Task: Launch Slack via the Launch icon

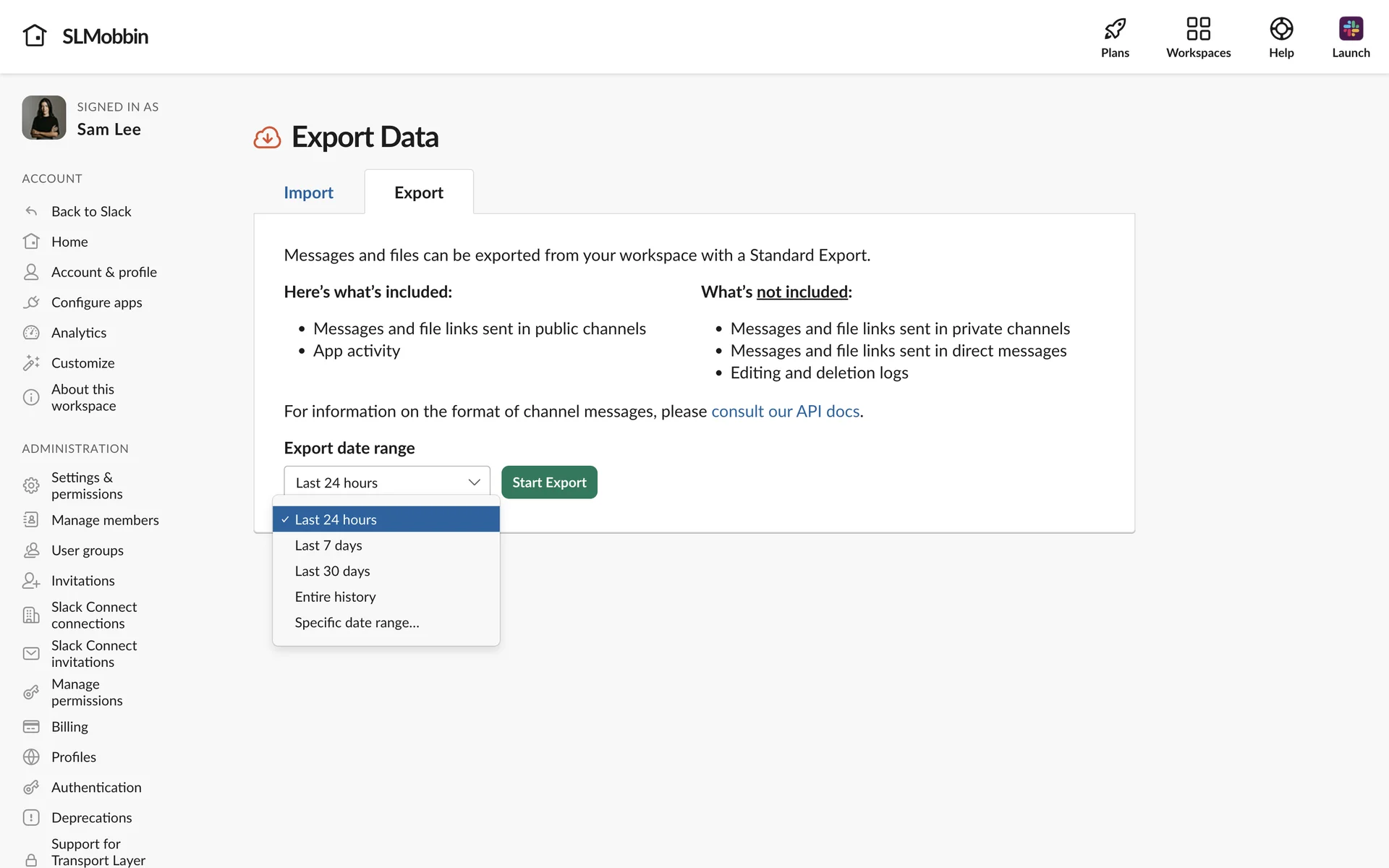Action: 1350,29
